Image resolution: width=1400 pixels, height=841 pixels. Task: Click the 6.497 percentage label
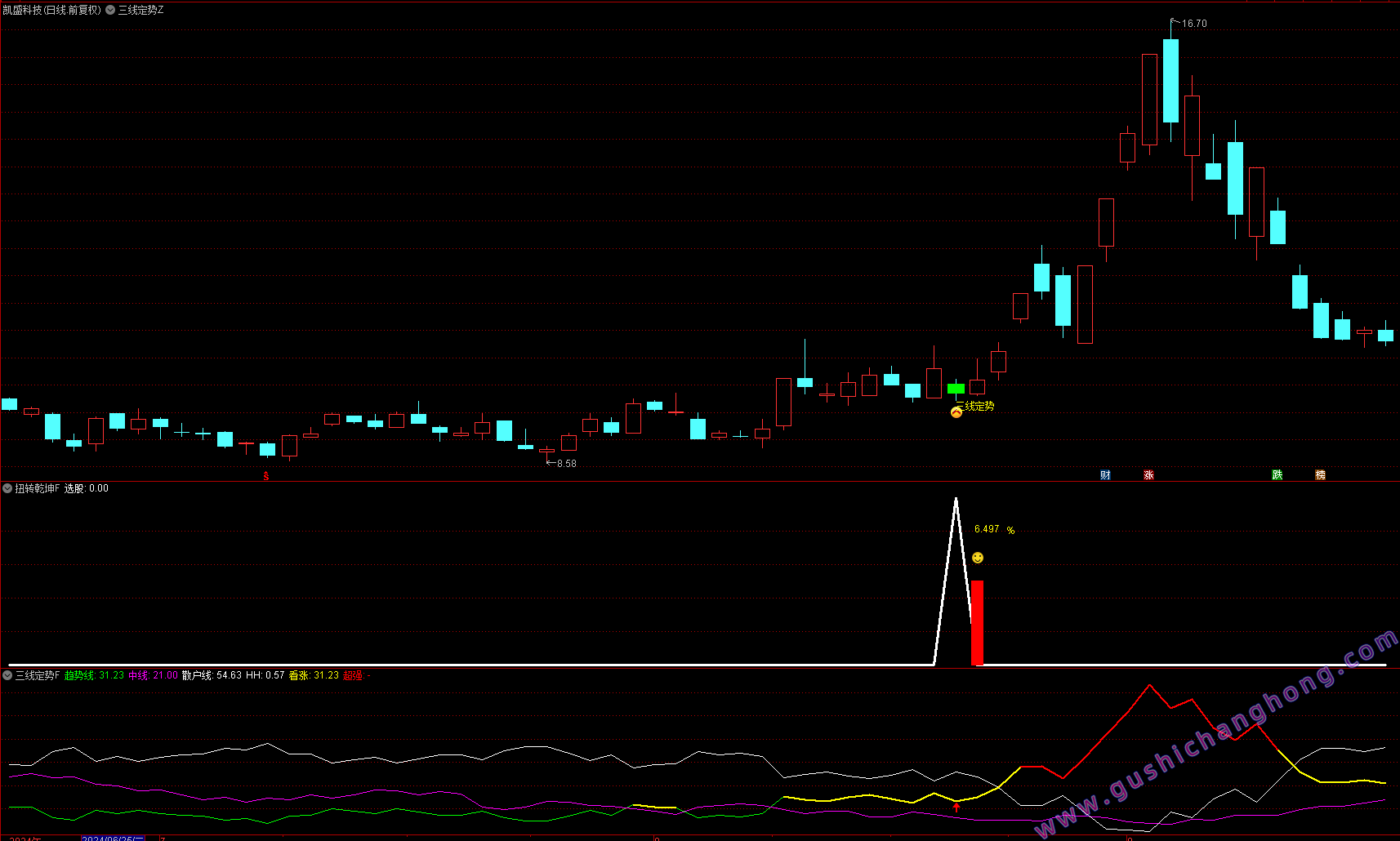(x=987, y=529)
